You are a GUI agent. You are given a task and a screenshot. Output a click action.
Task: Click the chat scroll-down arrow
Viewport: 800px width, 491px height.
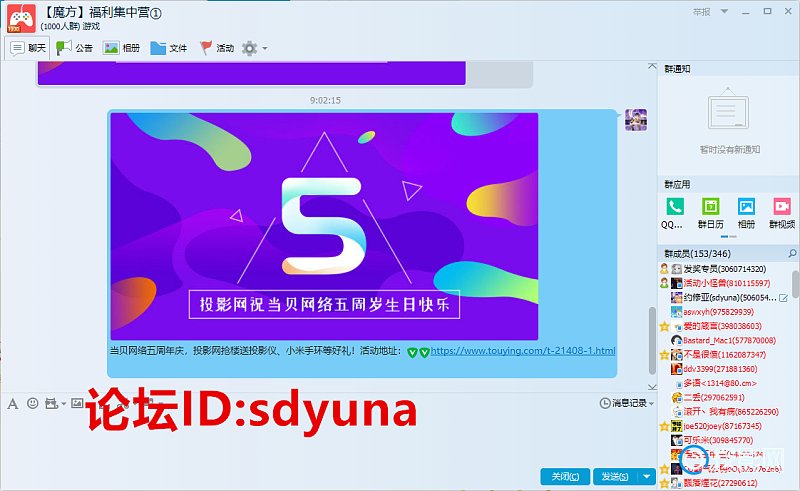652,386
